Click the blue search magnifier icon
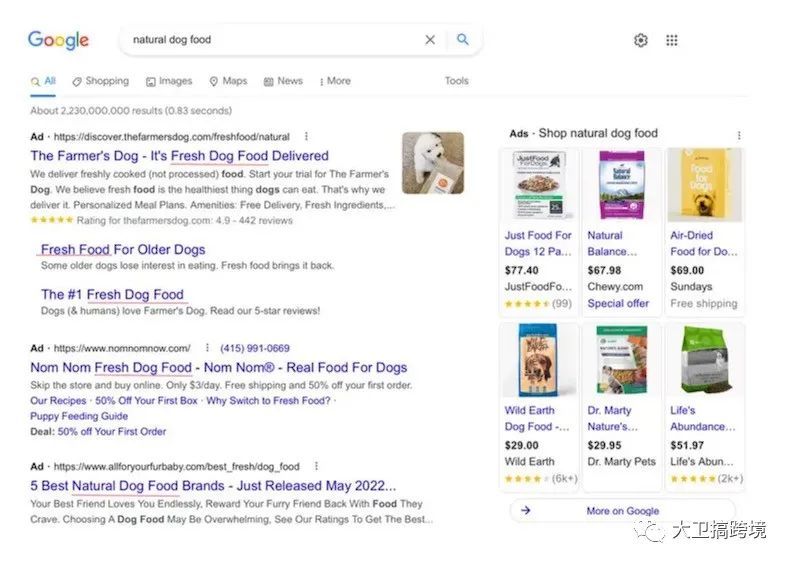Viewport: 792px width, 565px height. point(462,40)
